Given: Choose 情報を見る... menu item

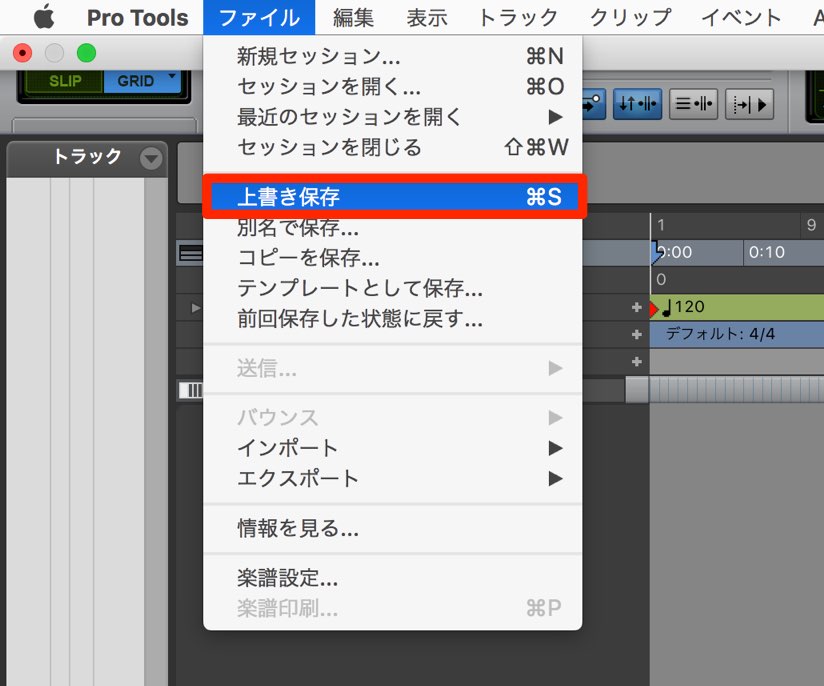Looking at the screenshot, I should pyautogui.click(x=393, y=528).
